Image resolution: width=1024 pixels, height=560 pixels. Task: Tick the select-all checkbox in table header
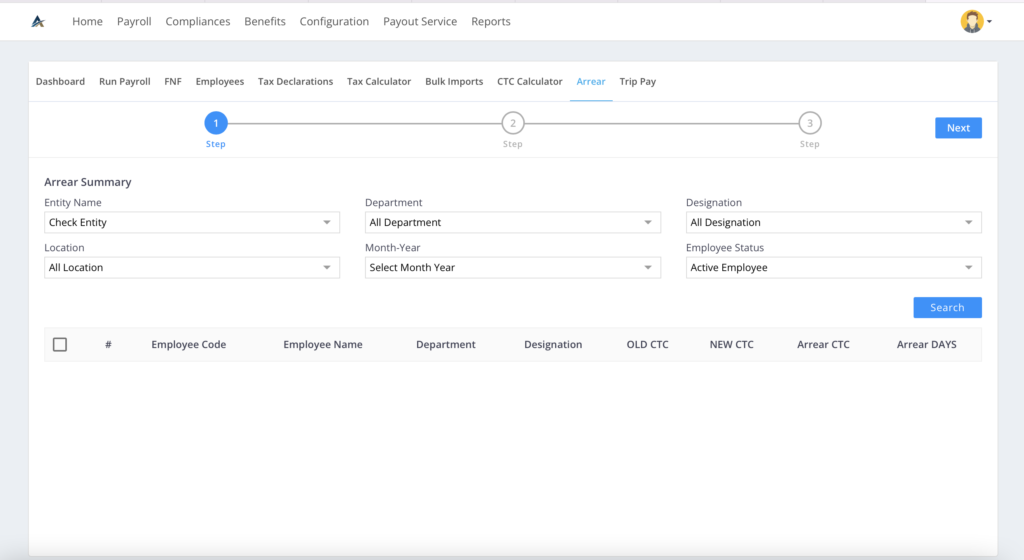click(60, 345)
